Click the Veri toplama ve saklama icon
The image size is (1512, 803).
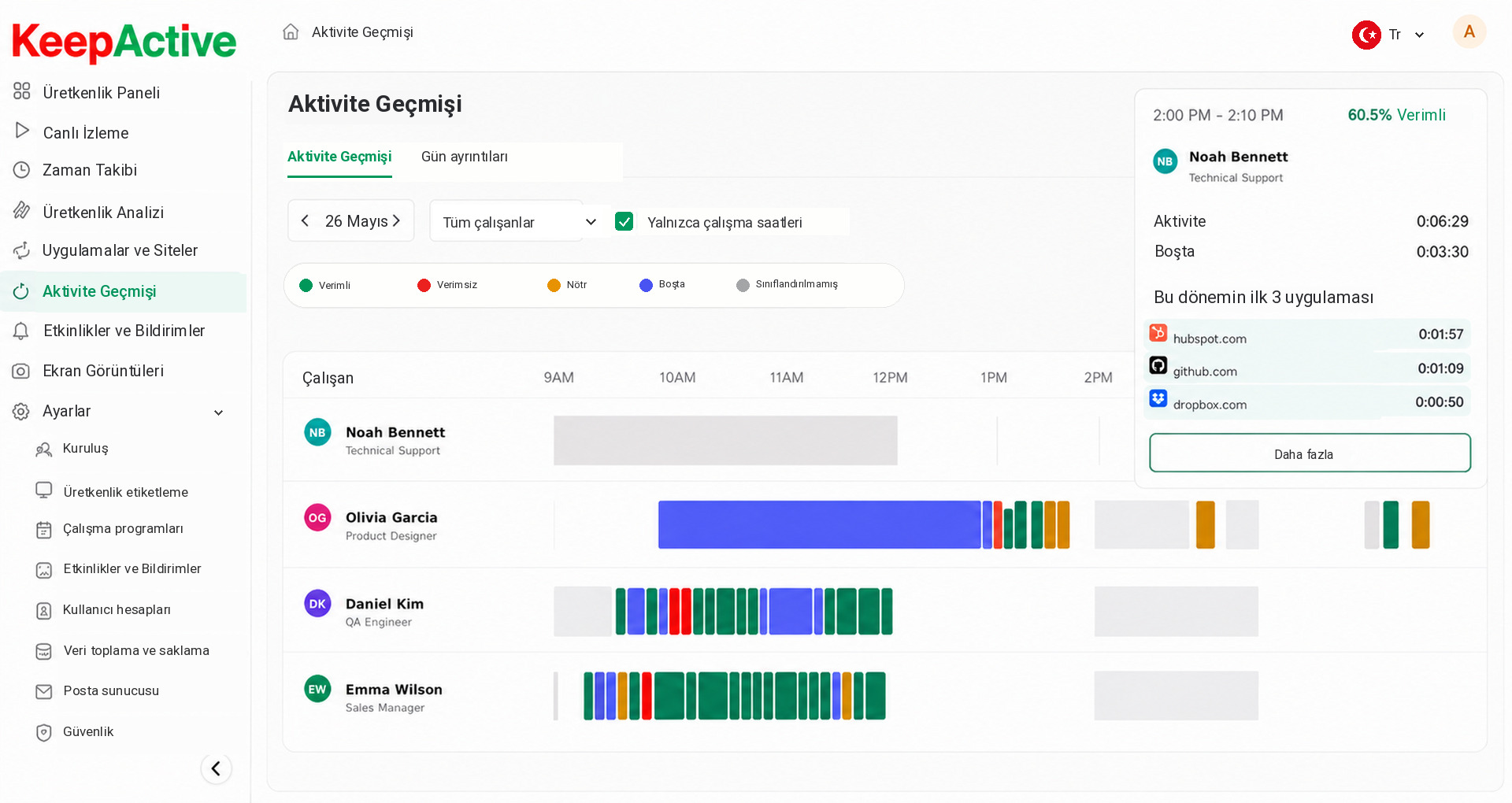(44, 651)
